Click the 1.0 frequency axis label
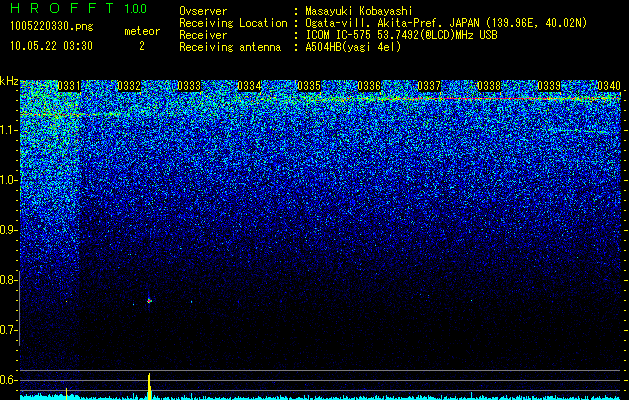Viewport: 629px width, 400px height. (x=8, y=181)
